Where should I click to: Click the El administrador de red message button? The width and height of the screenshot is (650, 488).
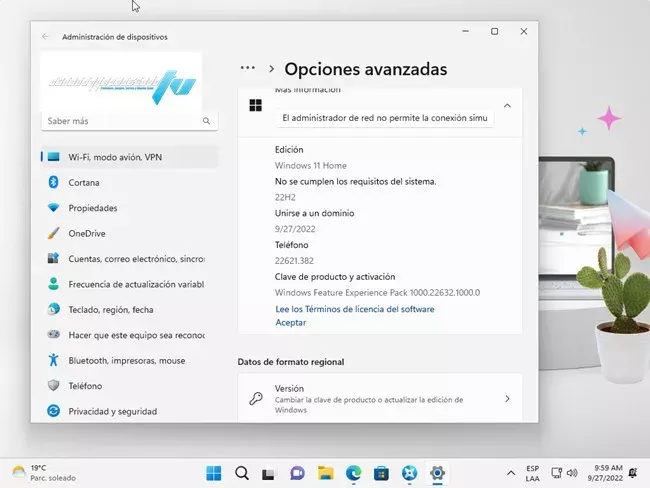coord(385,118)
